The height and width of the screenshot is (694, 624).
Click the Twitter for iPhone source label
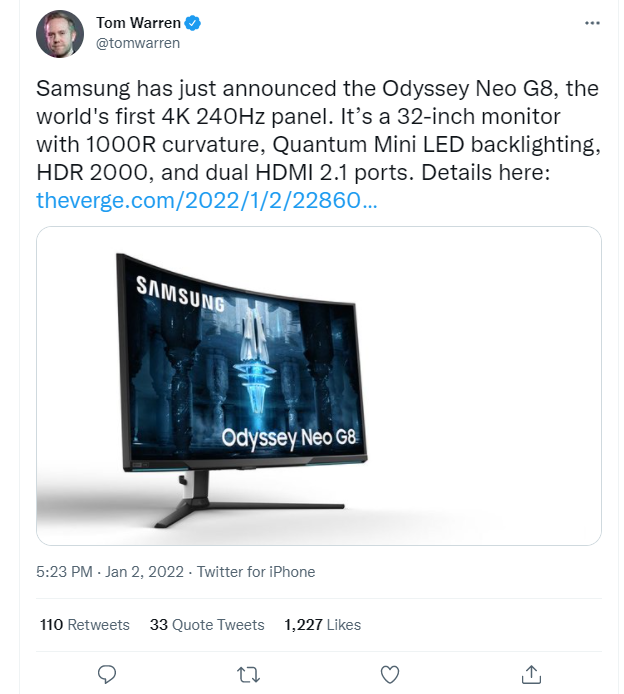(255, 573)
